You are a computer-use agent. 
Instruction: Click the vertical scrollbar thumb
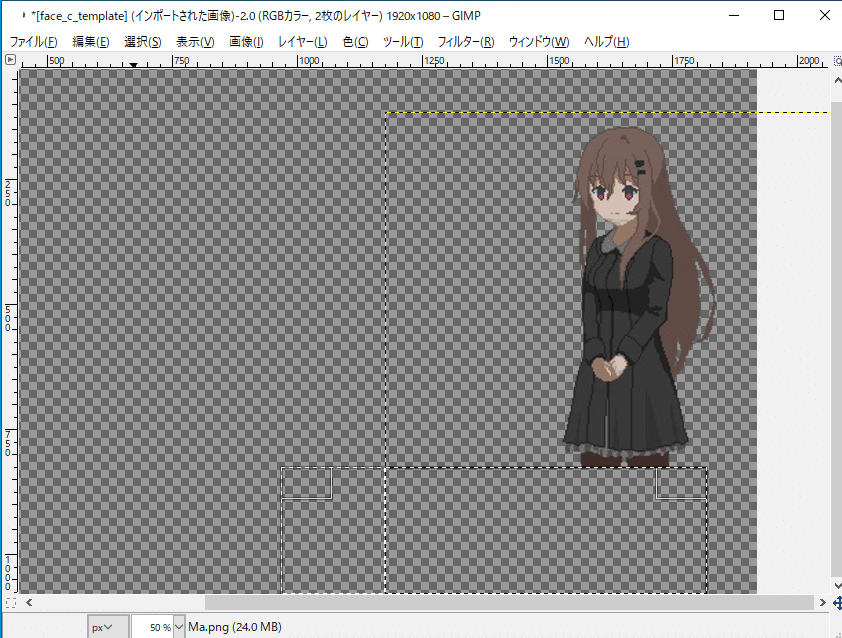click(837, 338)
